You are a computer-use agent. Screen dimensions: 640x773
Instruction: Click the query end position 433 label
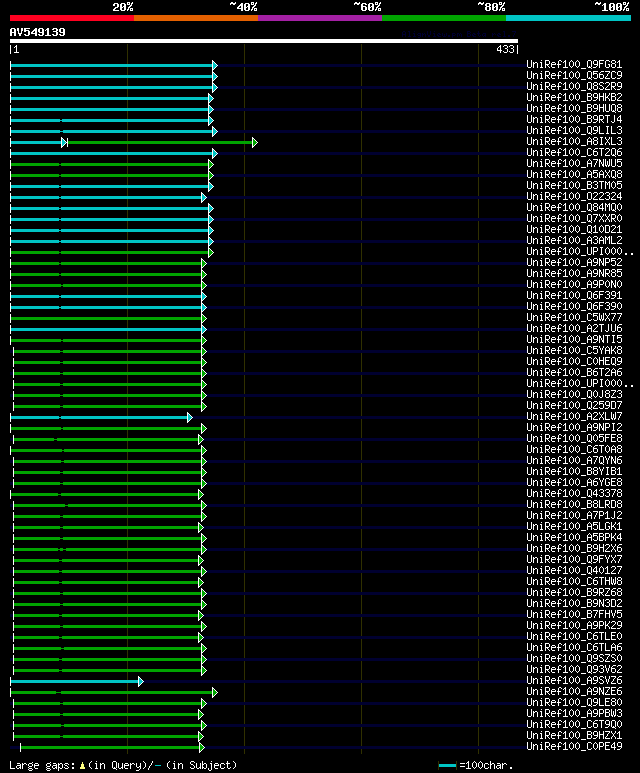(505, 49)
